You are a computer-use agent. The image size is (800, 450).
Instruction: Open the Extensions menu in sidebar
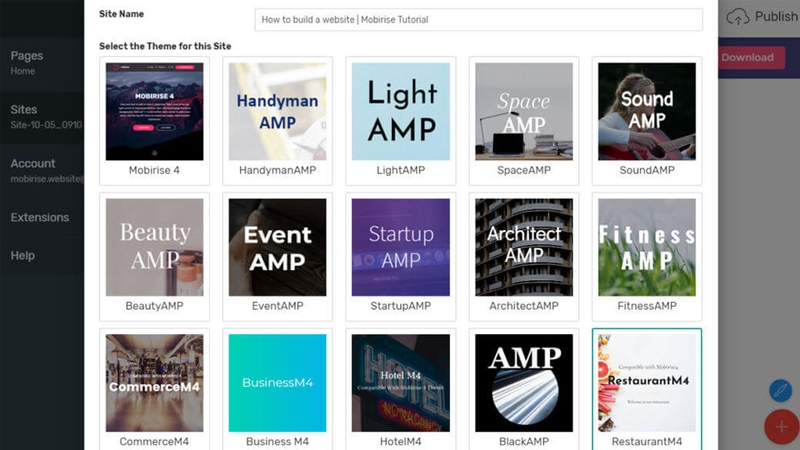pos(40,217)
